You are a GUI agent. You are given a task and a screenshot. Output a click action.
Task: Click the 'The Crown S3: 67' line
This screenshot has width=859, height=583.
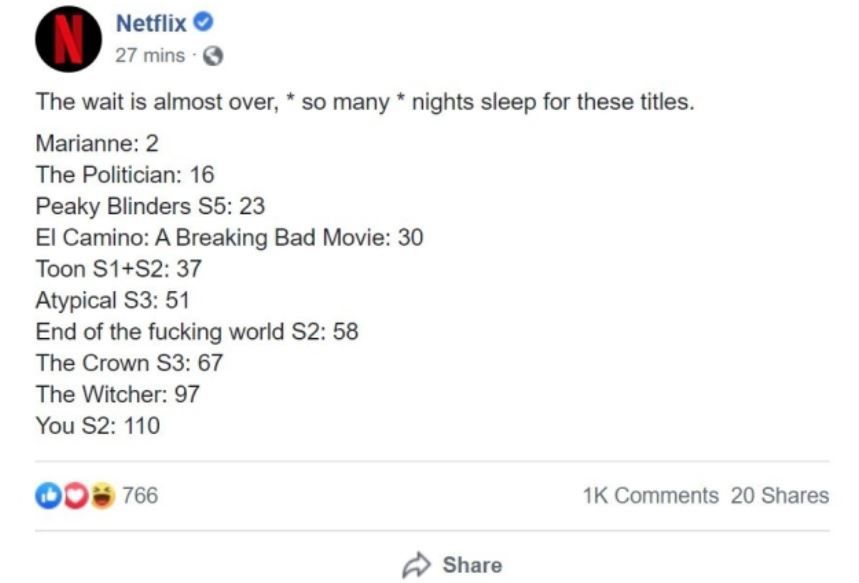[x=129, y=363]
